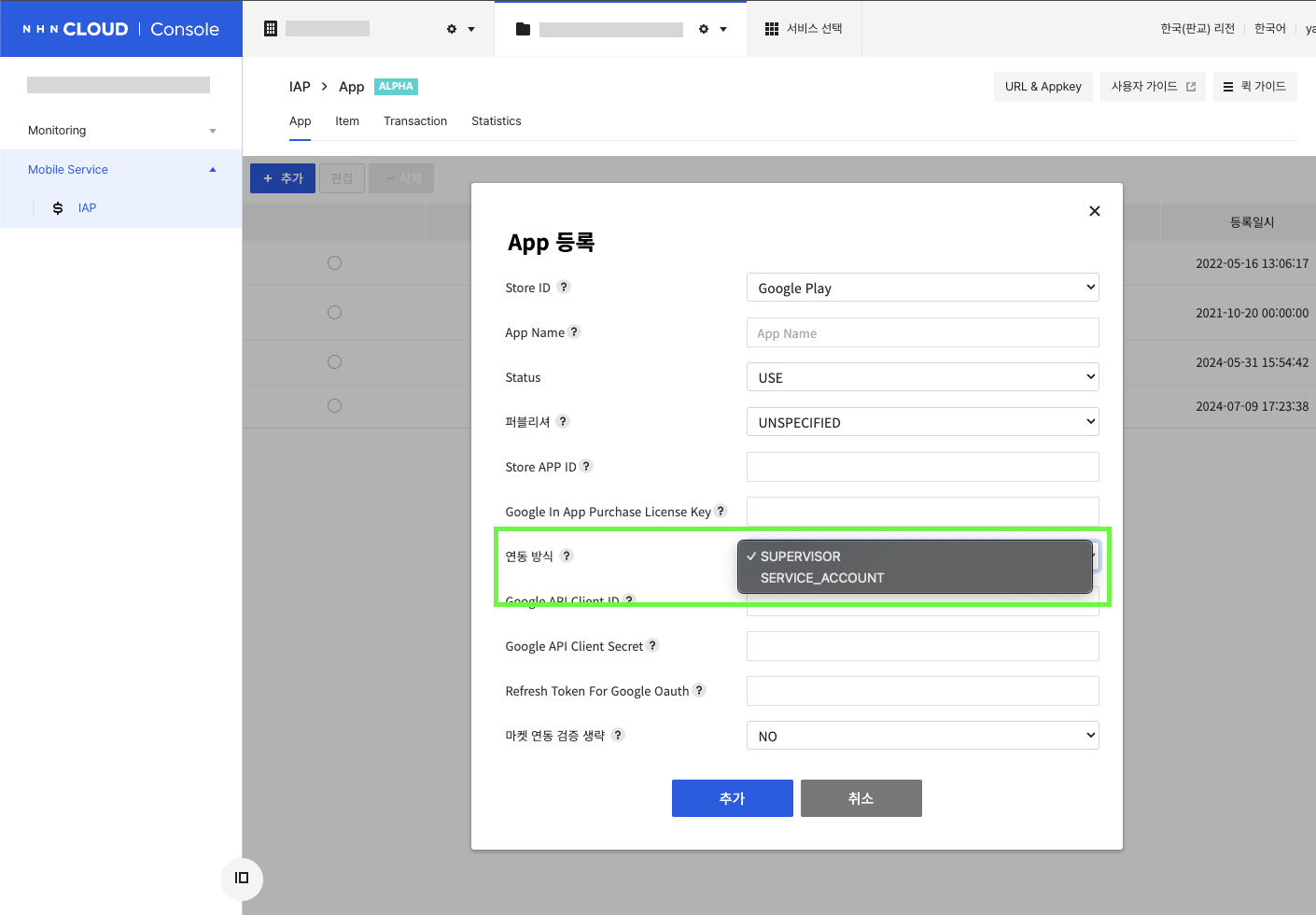Click the gray 취소 button
The width and height of the screenshot is (1316, 915).
point(861,798)
